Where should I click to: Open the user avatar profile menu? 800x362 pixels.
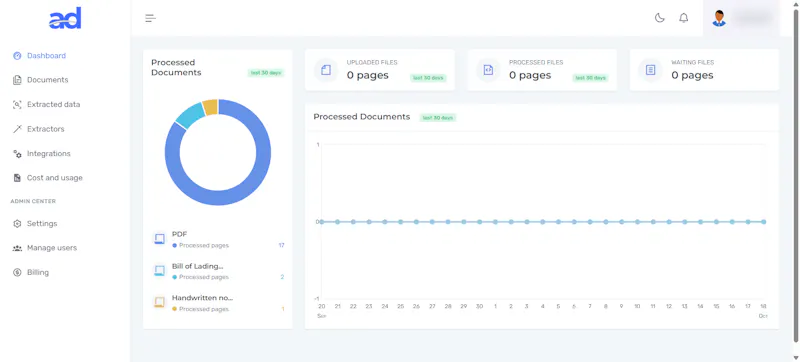point(719,18)
